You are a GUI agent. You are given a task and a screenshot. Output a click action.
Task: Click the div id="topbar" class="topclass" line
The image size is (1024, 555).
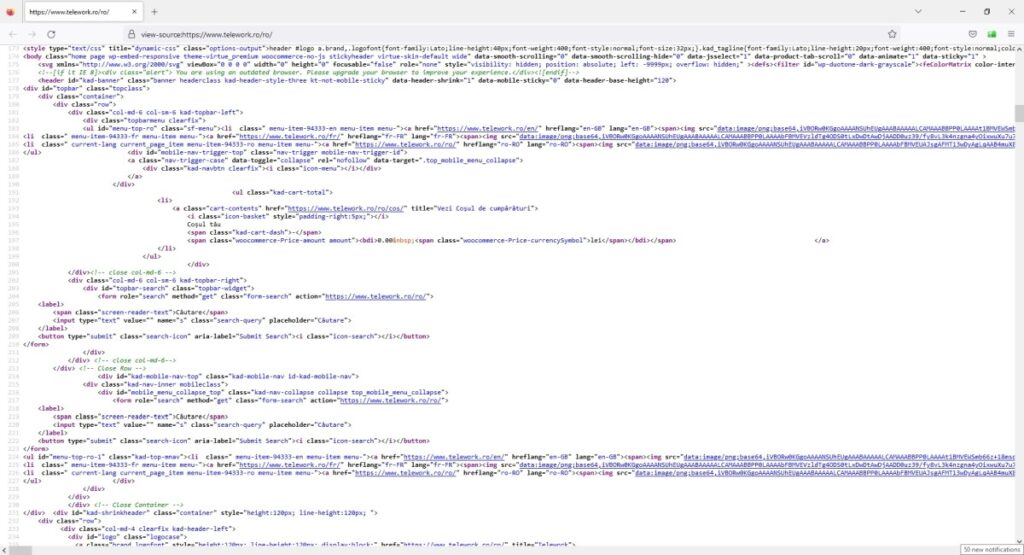coord(86,88)
